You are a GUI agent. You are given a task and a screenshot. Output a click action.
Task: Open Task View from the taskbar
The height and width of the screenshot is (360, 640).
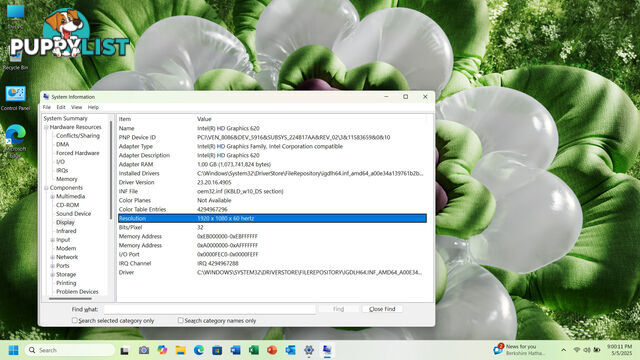(x=124, y=350)
